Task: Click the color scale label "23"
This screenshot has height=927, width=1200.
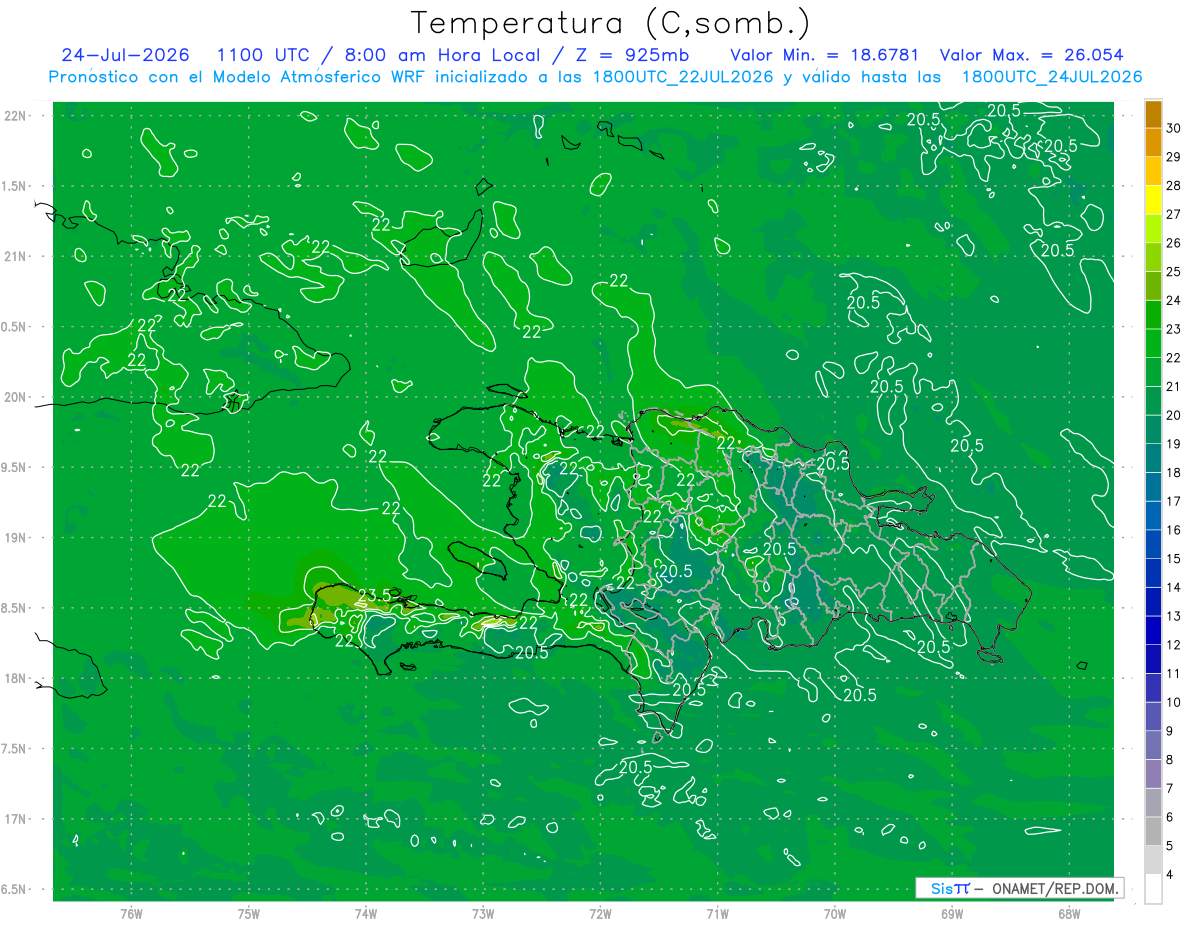Action: click(1174, 329)
